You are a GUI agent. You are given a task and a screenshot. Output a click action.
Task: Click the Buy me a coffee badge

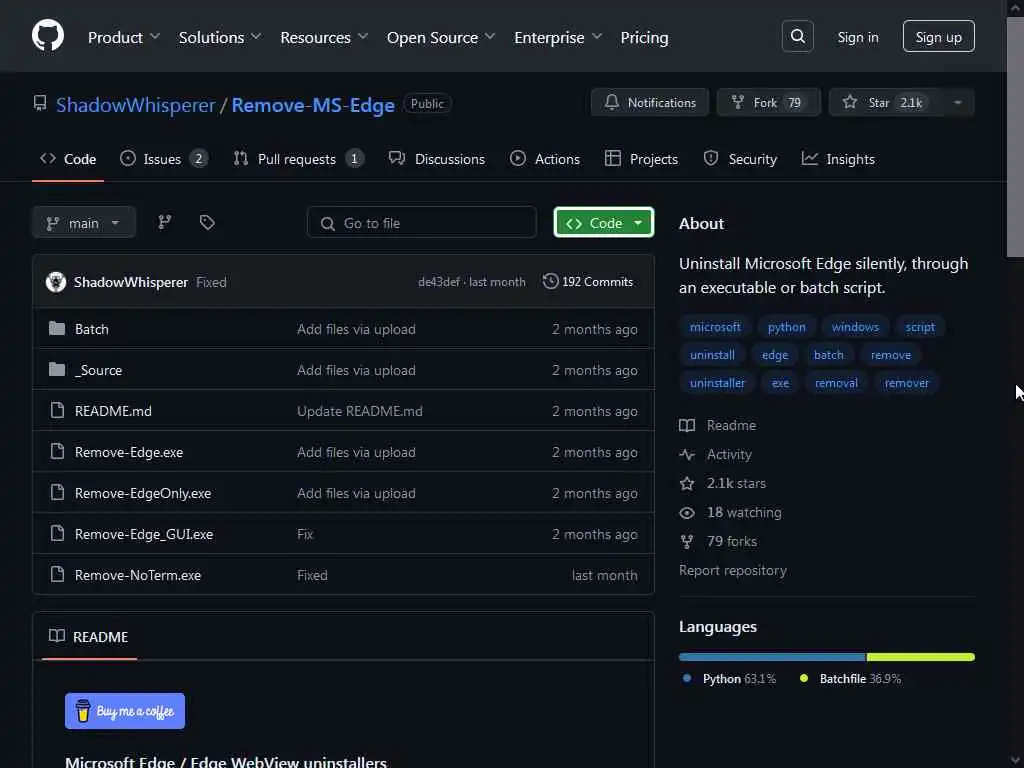pyautogui.click(x=125, y=711)
